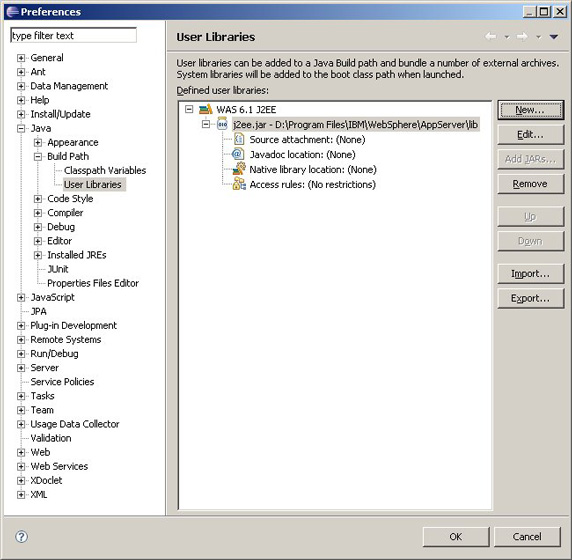Click the New... button

coord(530,110)
